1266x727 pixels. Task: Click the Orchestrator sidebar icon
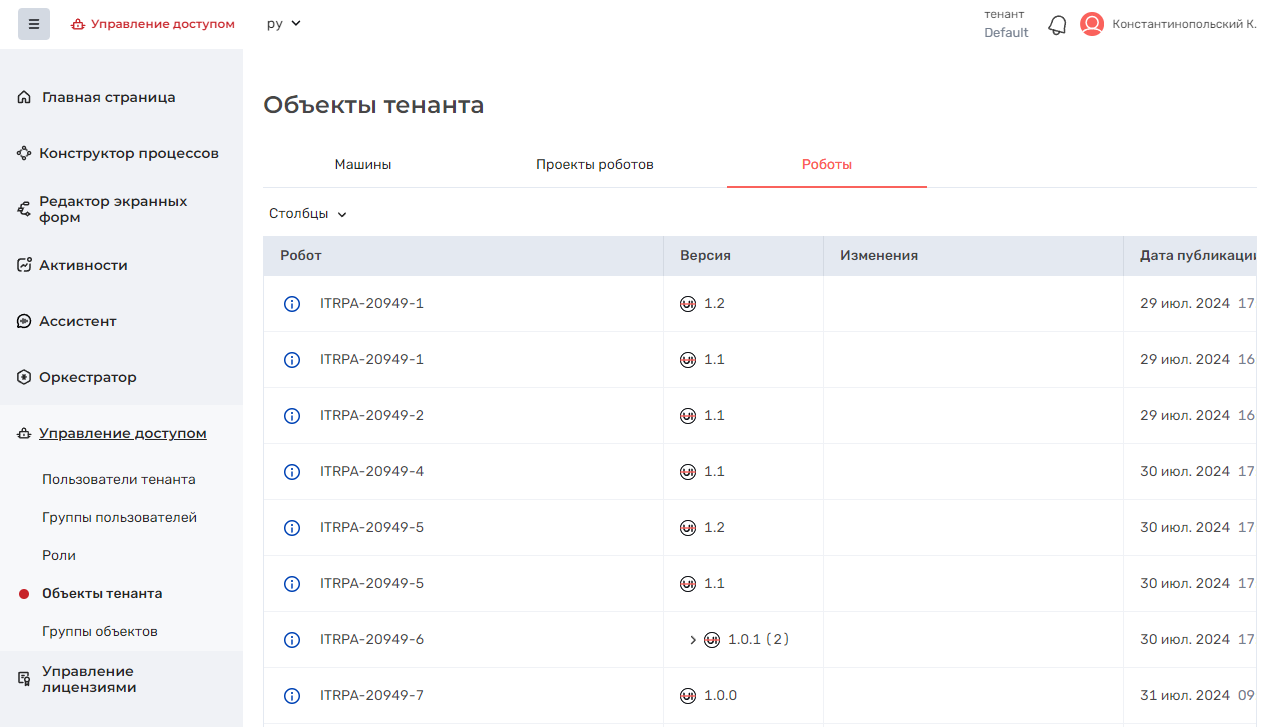click(25, 378)
